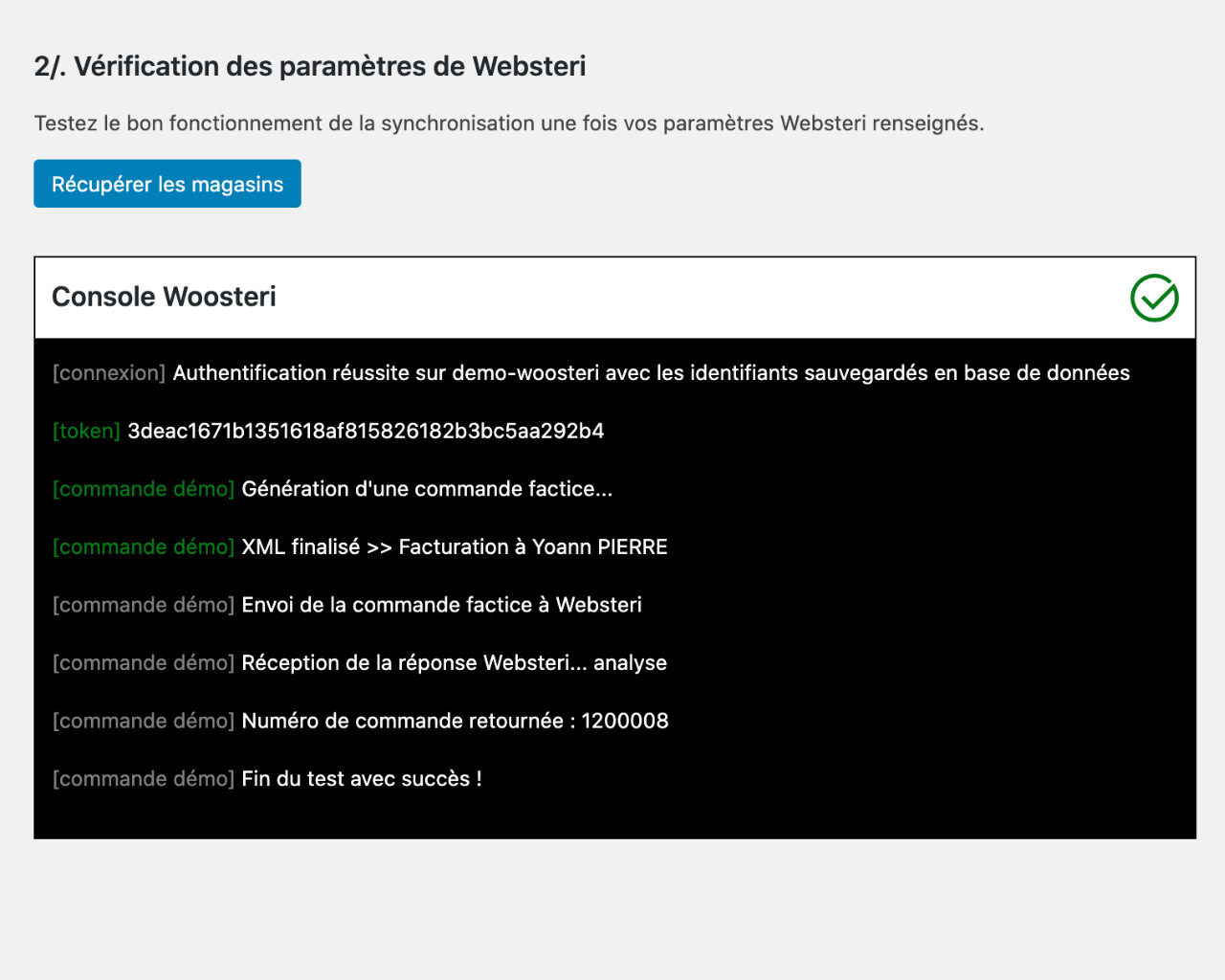This screenshot has height=980, width=1225.
Task: Click the green [token] log tag
Action: (x=86, y=431)
